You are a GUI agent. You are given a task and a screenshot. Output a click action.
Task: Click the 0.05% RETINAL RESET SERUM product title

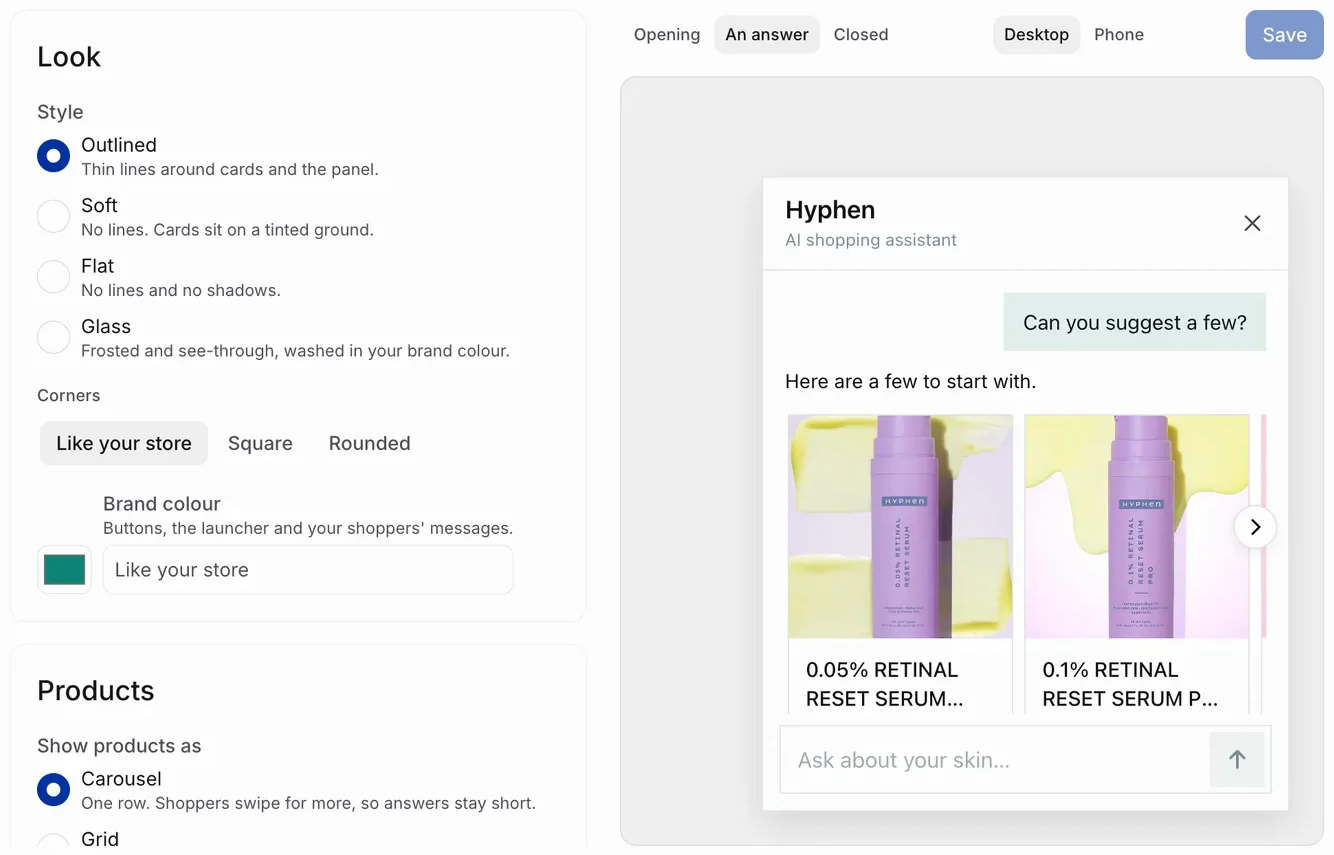885,684
